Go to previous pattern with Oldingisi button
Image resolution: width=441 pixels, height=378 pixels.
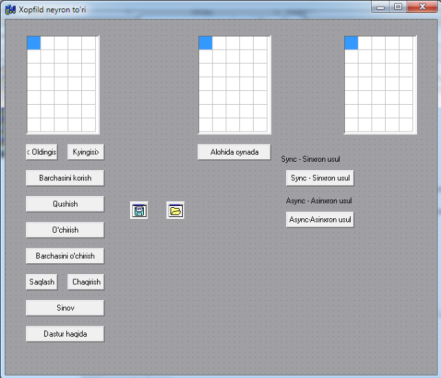42,152
